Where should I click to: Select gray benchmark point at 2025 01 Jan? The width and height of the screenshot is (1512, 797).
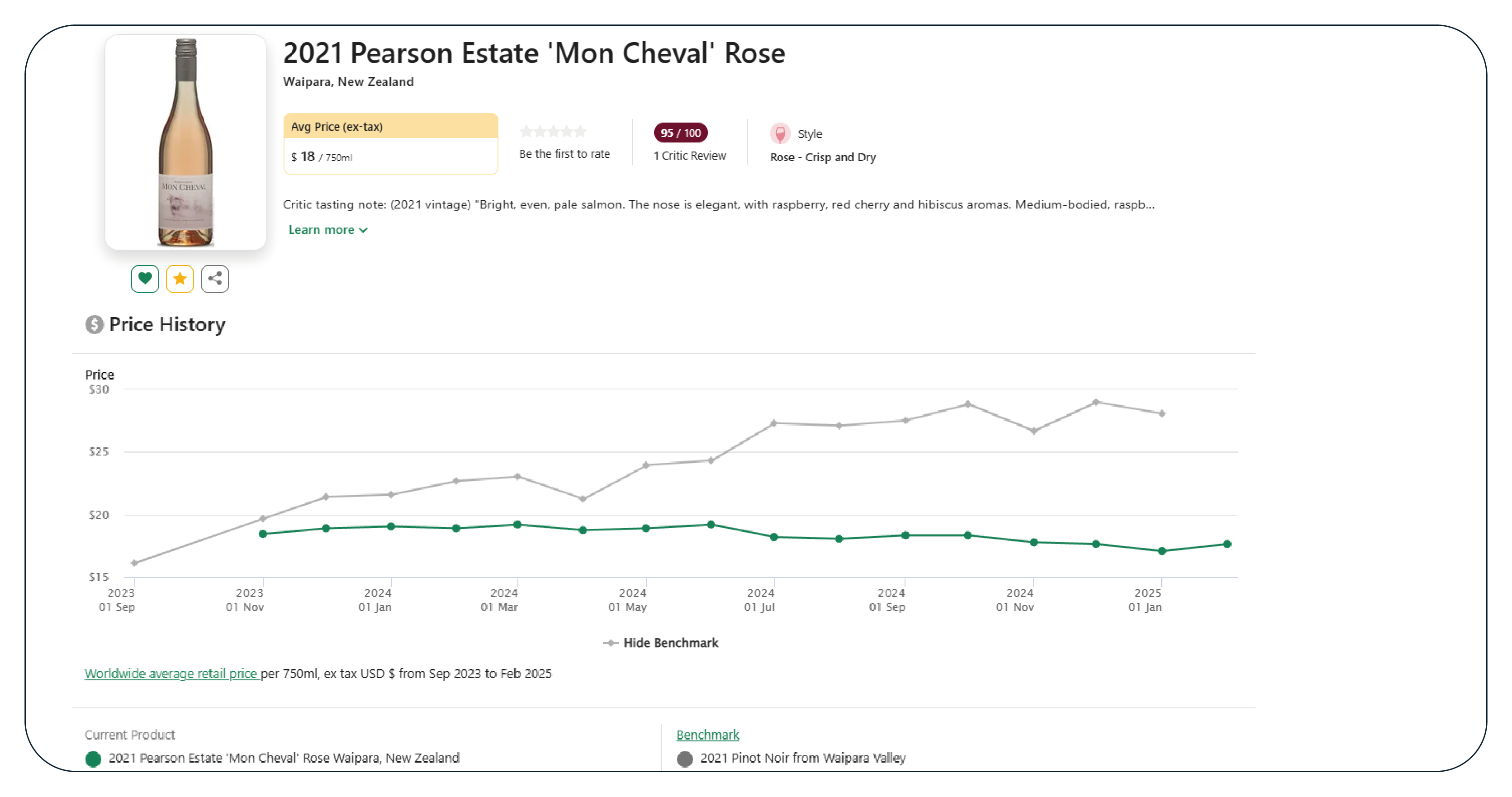click(1161, 414)
